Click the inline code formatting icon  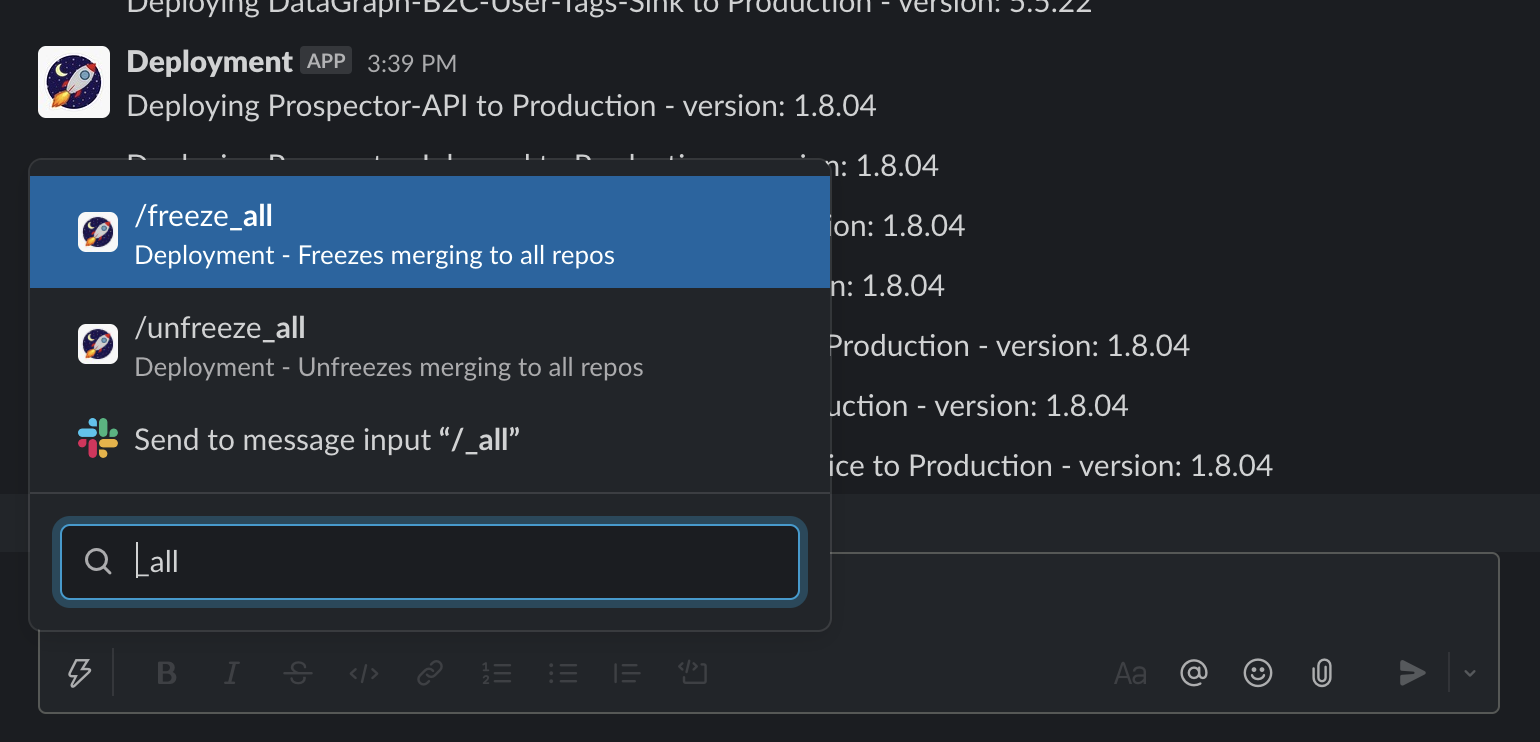click(363, 673)
